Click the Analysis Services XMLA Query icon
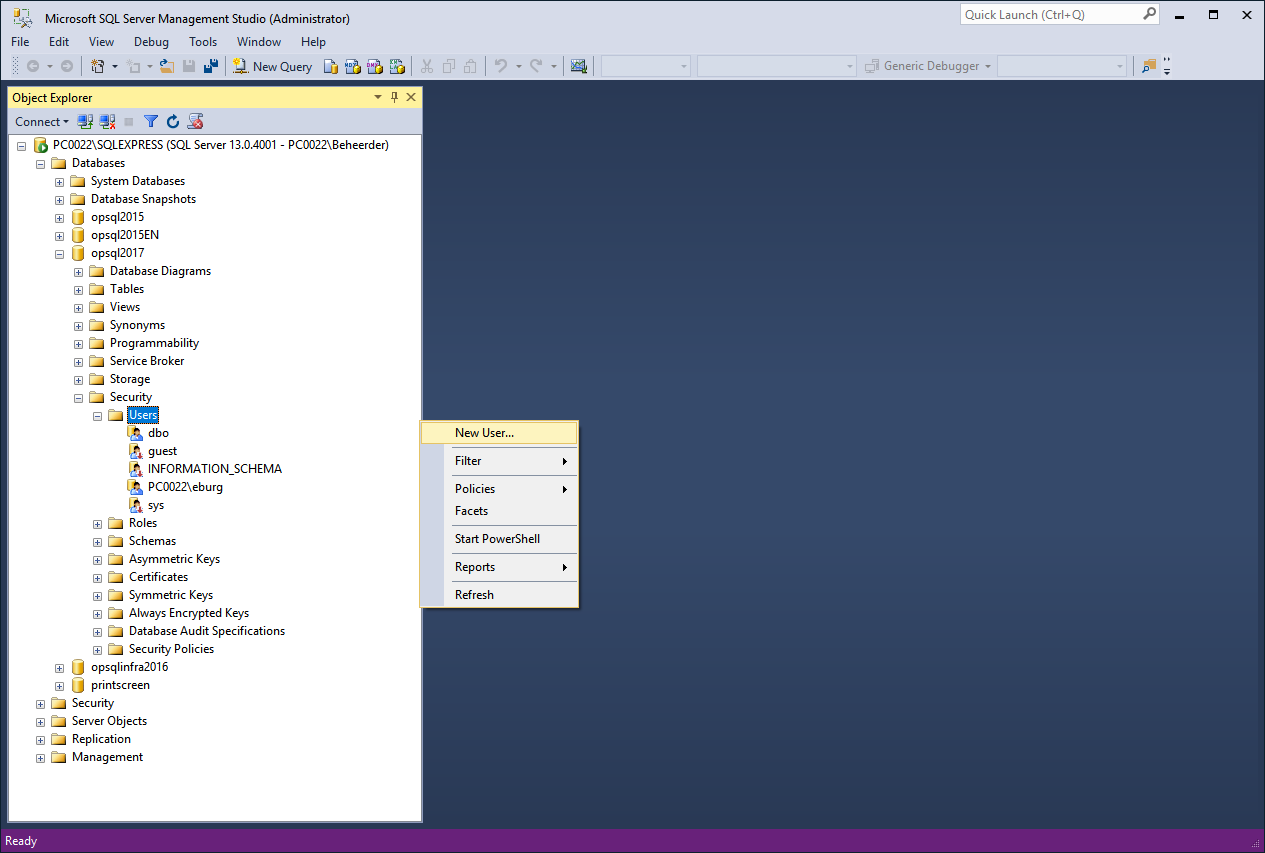Viewport: 1265px width, 853px height. point(396,66)
